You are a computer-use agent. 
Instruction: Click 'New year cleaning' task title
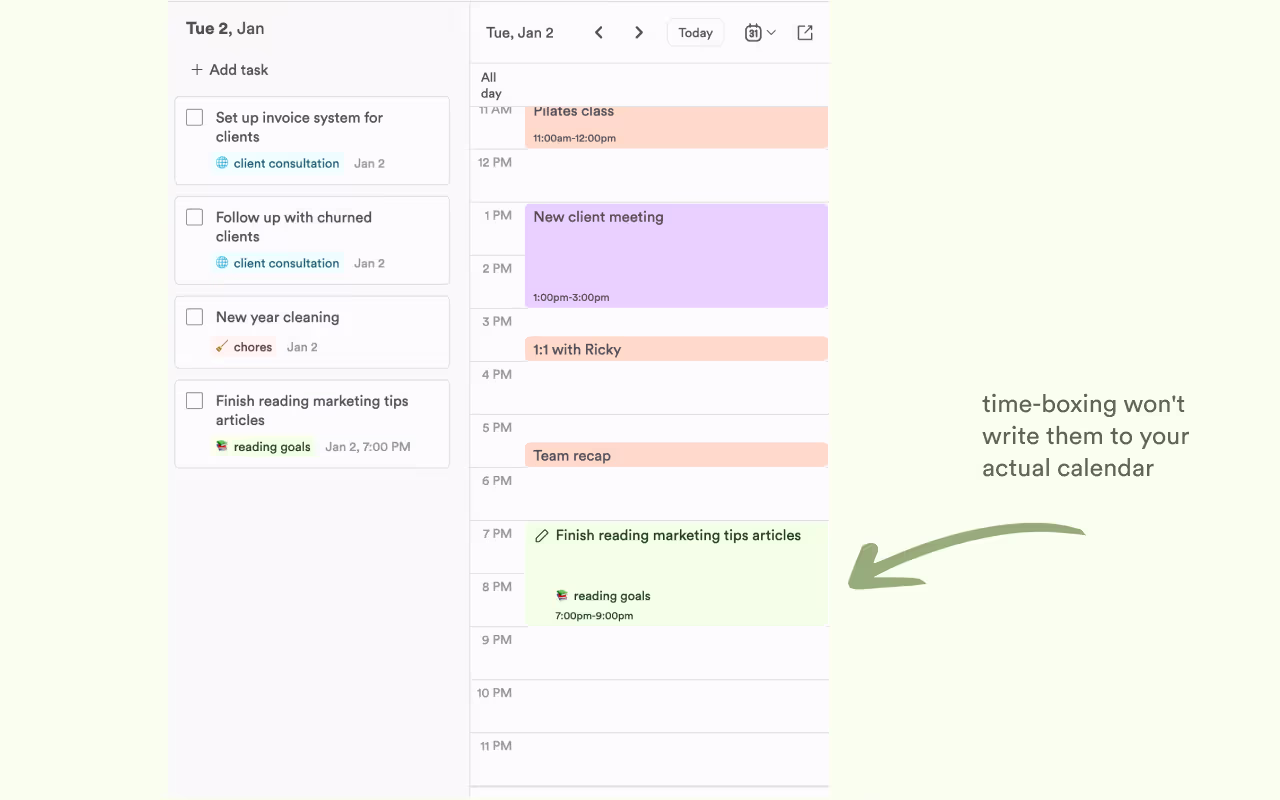point(277,317)
